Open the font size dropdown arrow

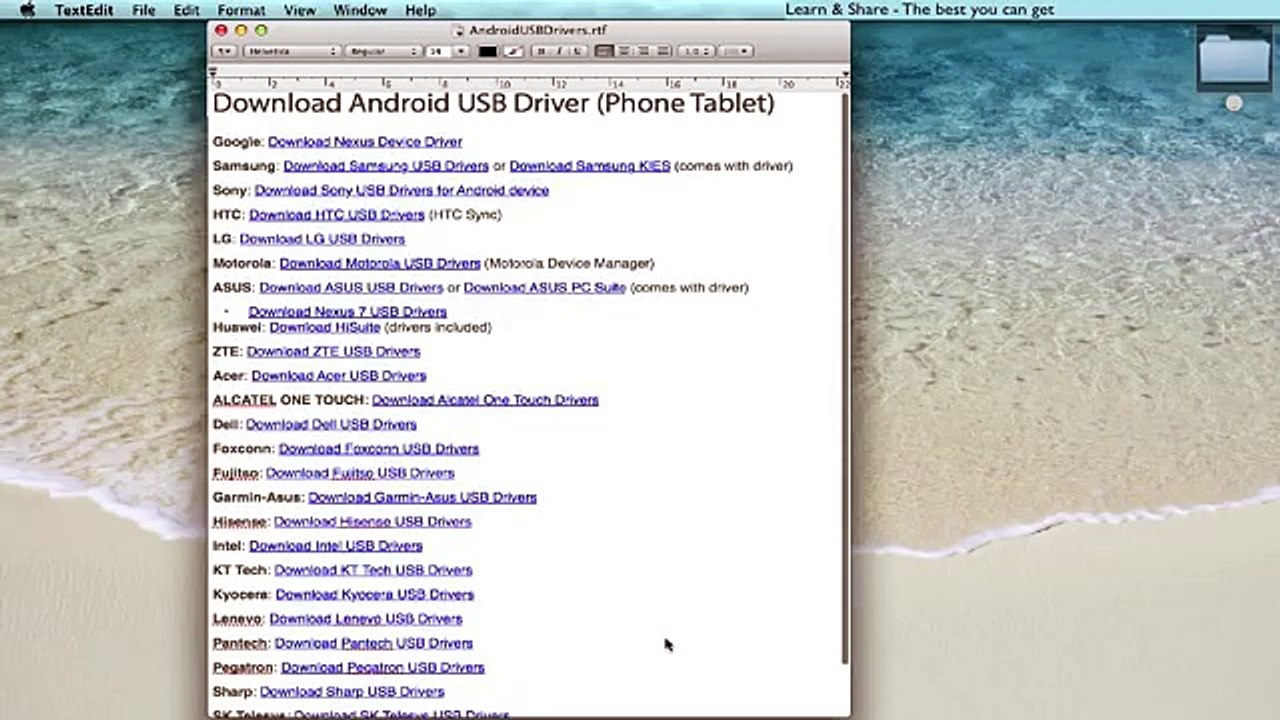click(462, 51)
